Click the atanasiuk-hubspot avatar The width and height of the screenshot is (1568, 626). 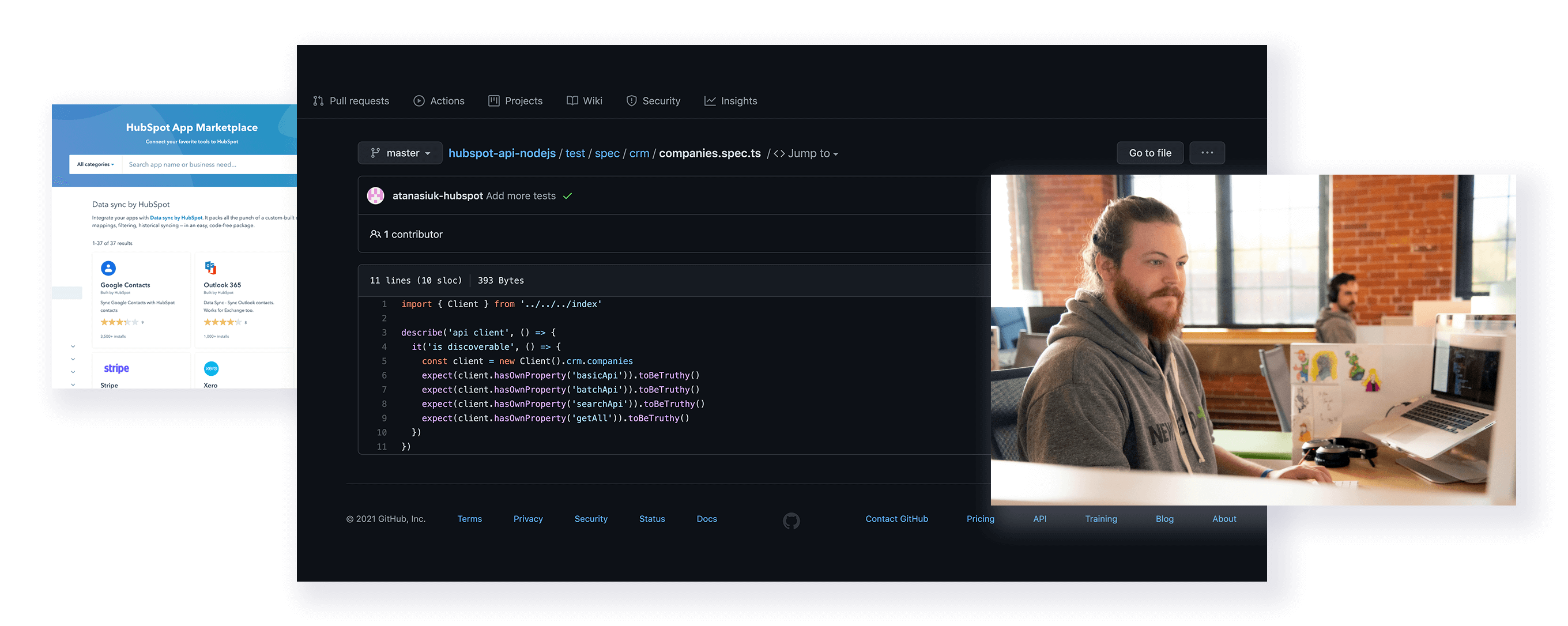pos(375,196)
